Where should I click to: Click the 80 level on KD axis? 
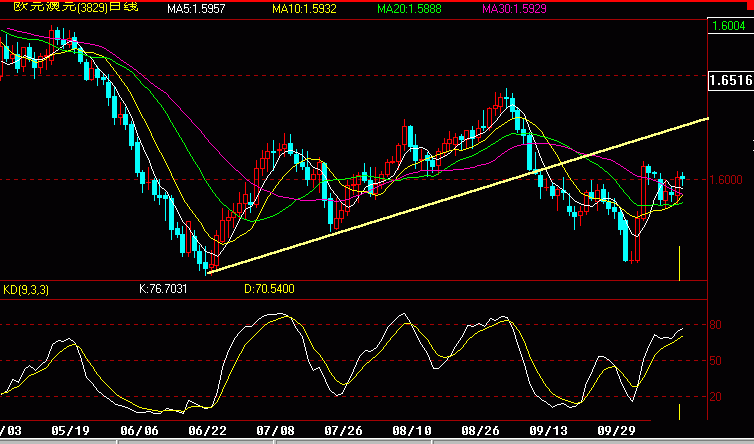pyautogui.click(x=716, y=325)
